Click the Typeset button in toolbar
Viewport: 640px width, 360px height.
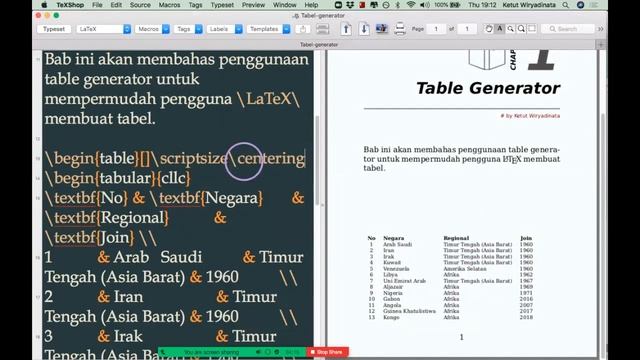click(54, 29)
